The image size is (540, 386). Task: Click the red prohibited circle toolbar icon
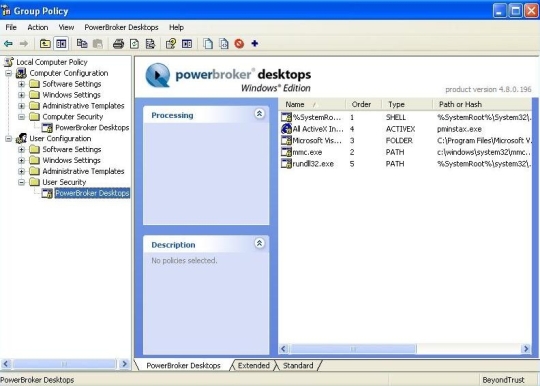(239, 44)
